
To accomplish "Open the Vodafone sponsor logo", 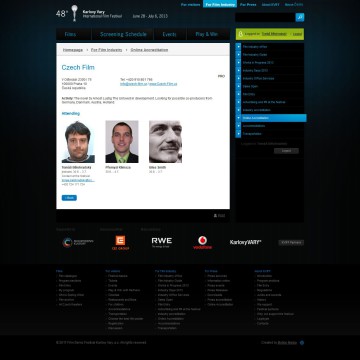I will [x=202, y=243].
